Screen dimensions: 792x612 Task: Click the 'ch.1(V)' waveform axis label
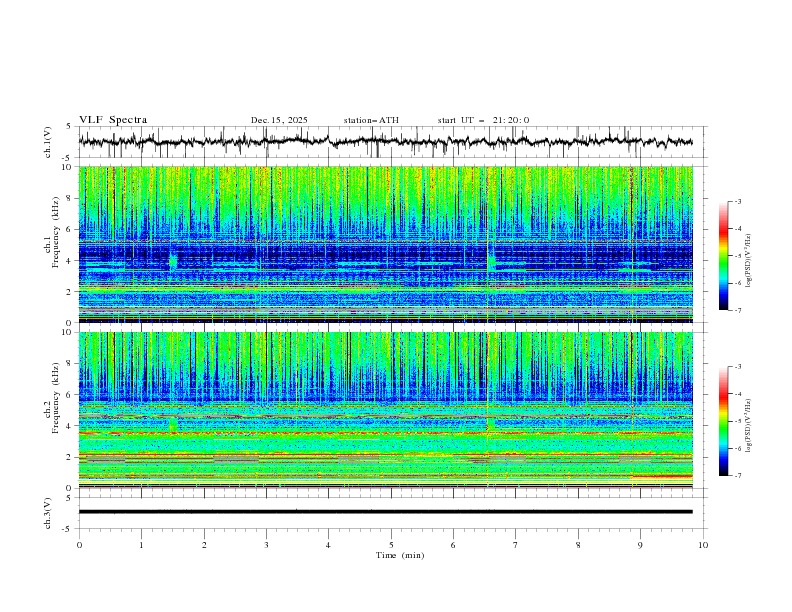click(48, 142)
